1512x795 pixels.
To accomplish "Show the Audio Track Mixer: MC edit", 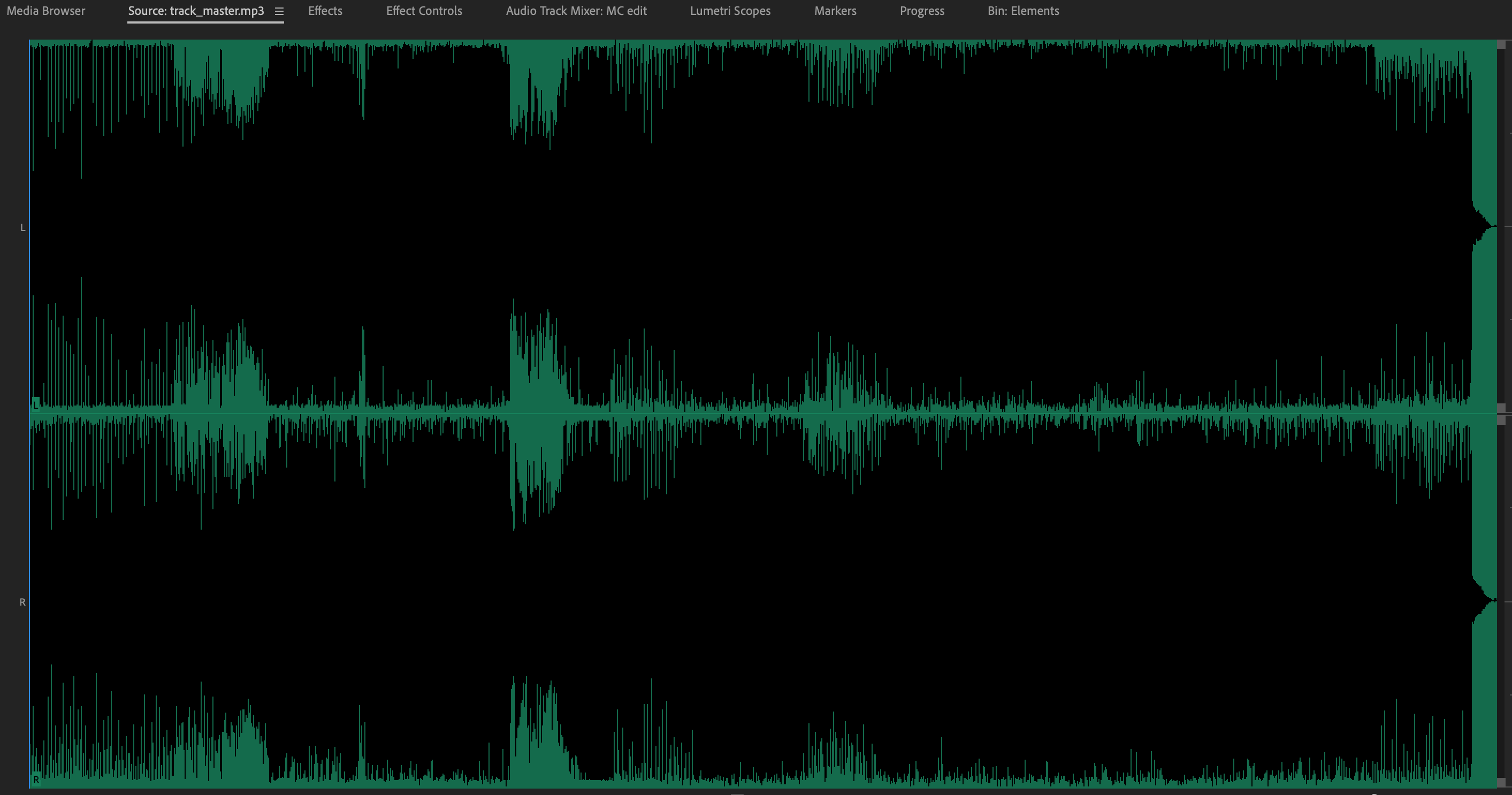I will (576, 11).
